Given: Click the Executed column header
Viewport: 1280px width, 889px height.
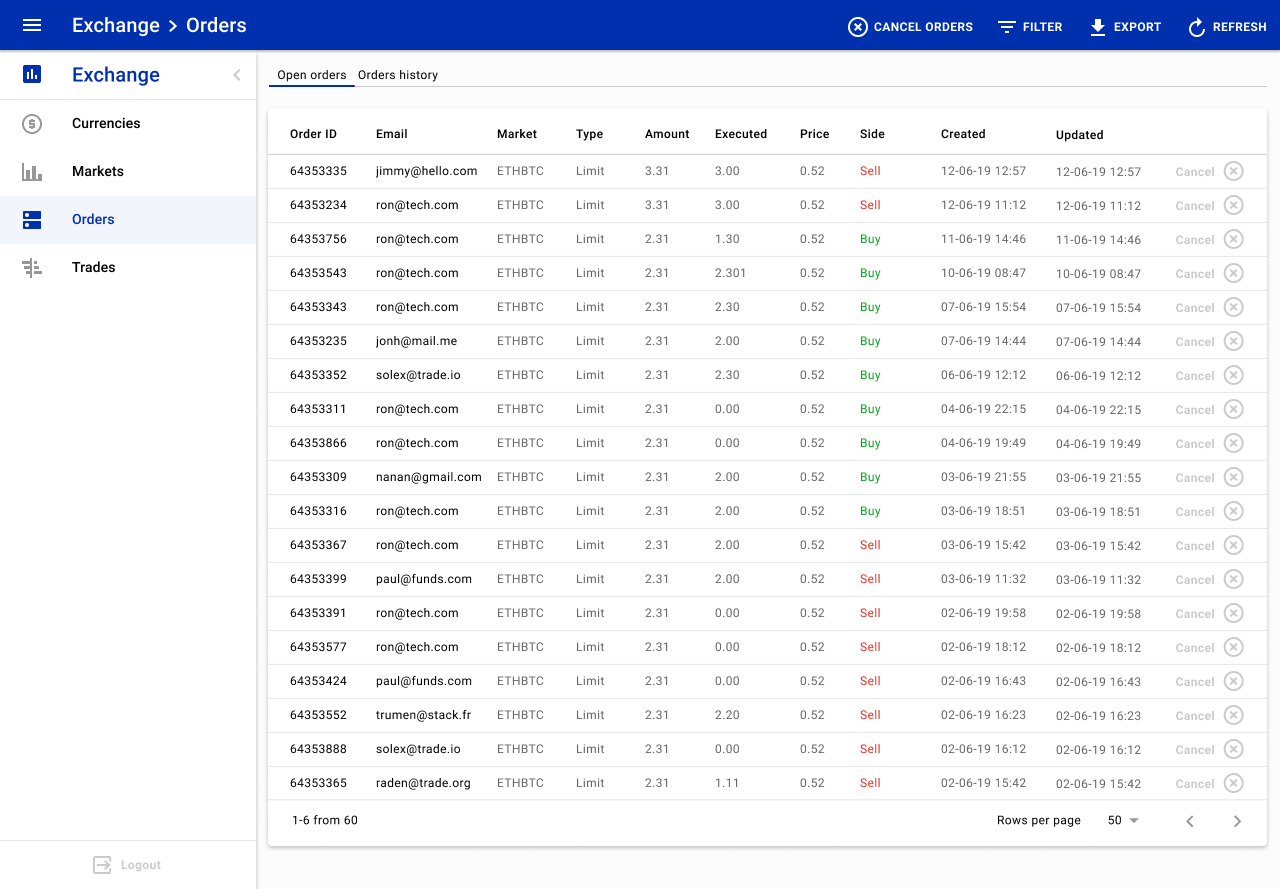Looking at the screenshot, I should click(741, 134).
